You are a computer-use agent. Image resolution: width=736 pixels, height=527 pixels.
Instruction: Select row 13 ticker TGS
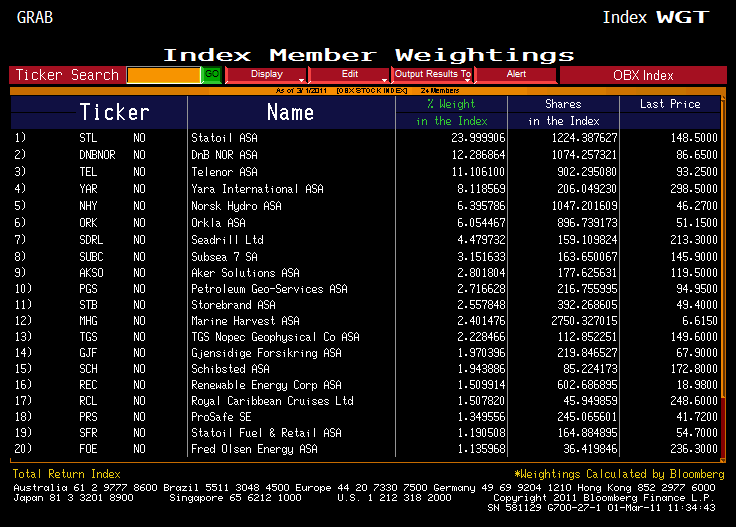pyautogui.click(x=88, y=337)
